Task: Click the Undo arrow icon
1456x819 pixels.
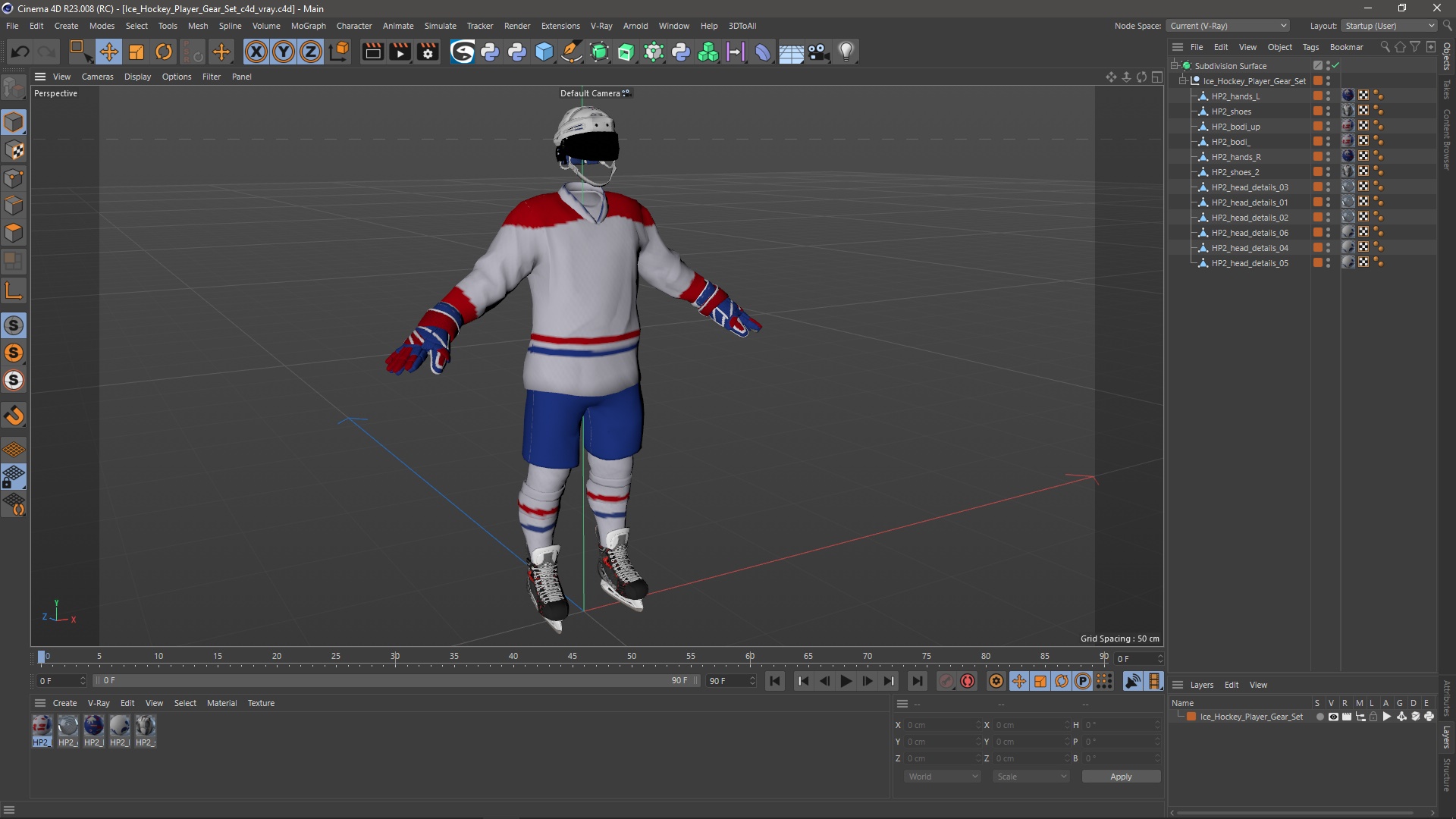Action: (x=20, y=52)
